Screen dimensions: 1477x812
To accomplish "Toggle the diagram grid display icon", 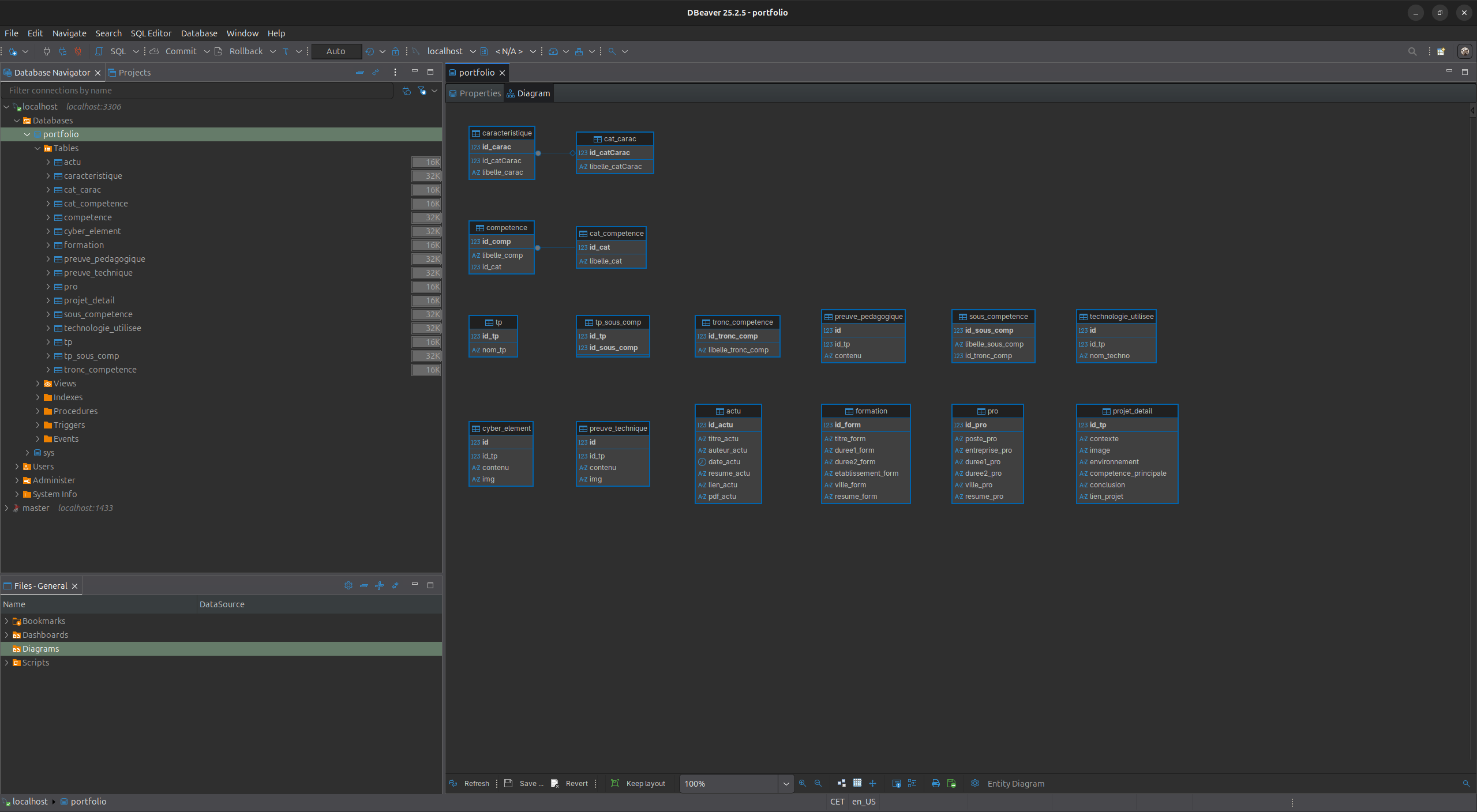I will coord(857,783).
